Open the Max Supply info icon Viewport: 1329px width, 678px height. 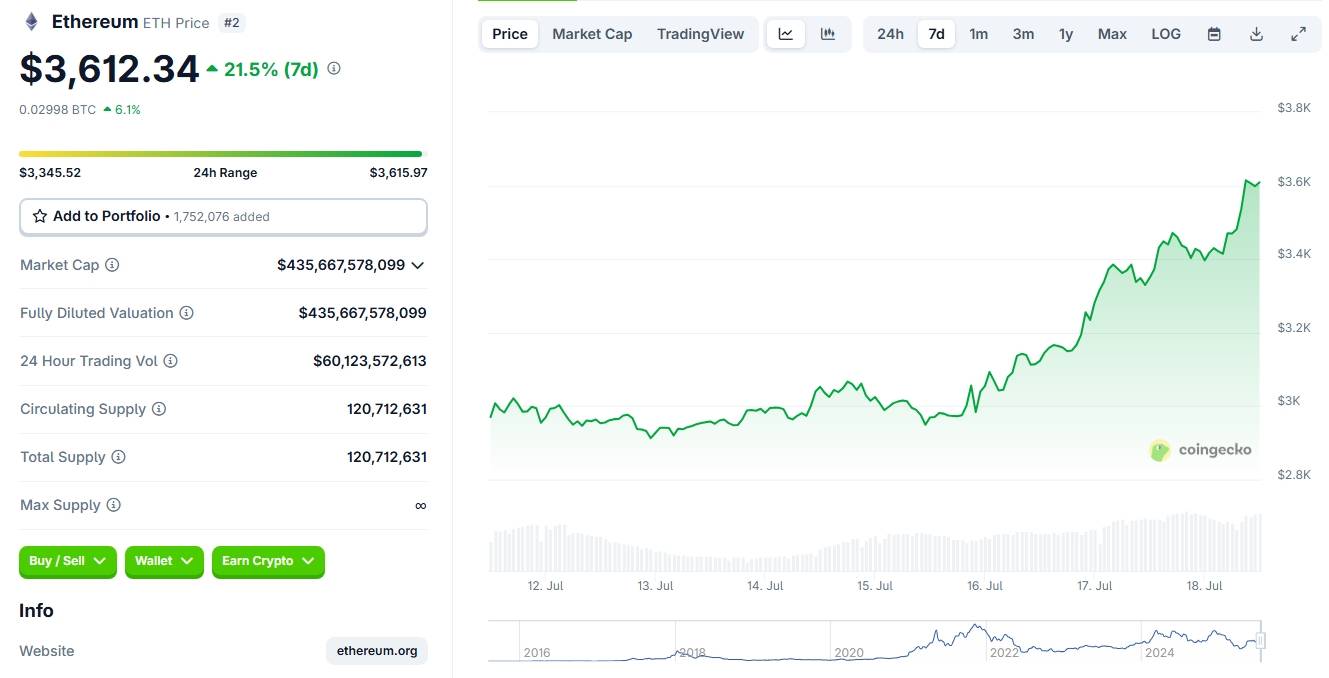113,505
